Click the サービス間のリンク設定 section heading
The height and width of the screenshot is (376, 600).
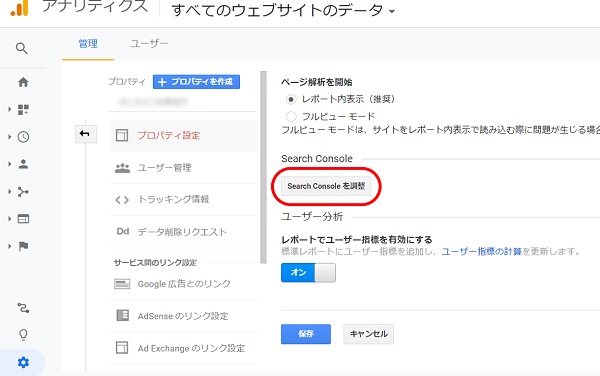(155, 262)
